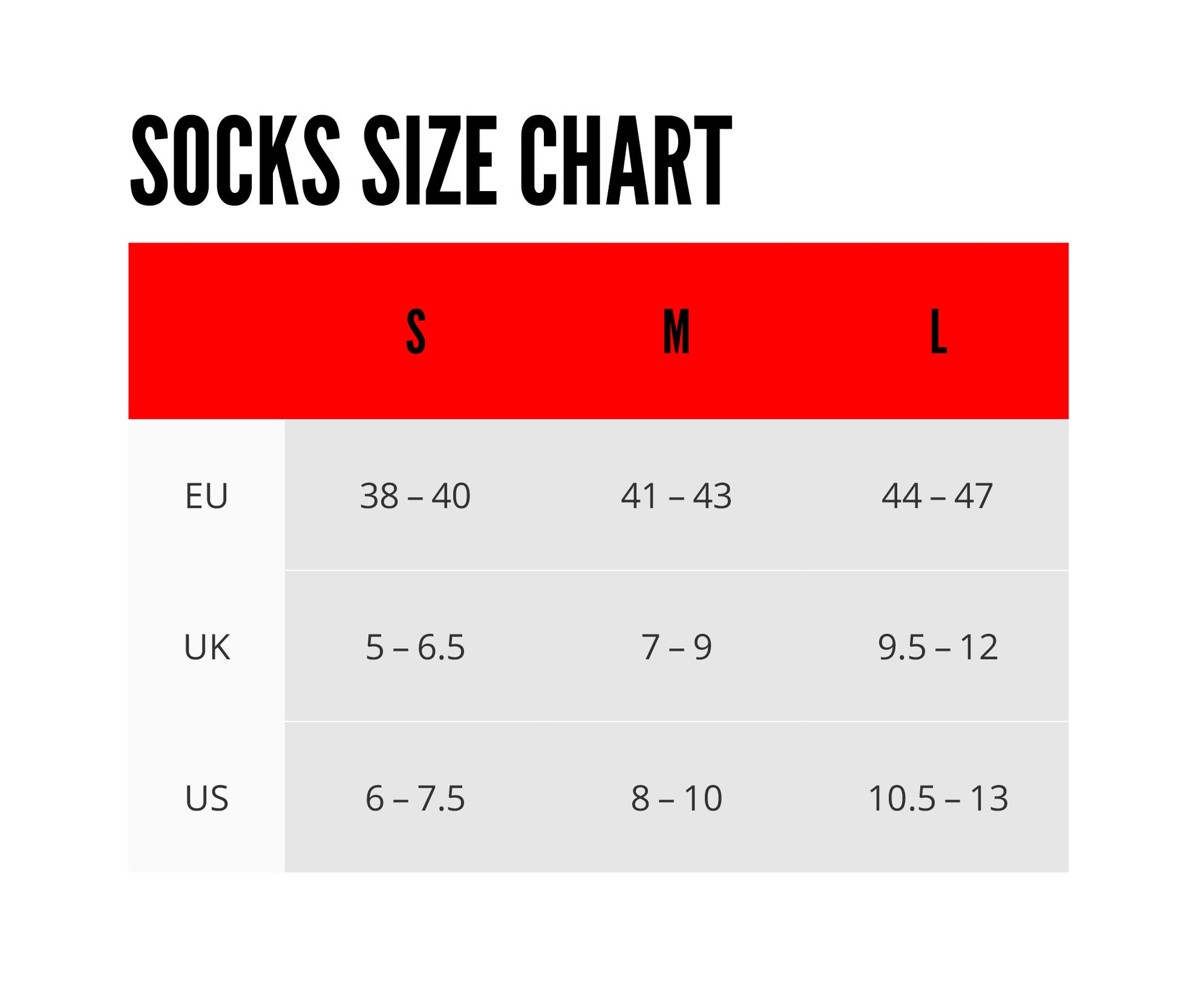The width and height of the screenshot is (1204, 992).
Task: Select the EU row label
Action: tap(207, 496)
